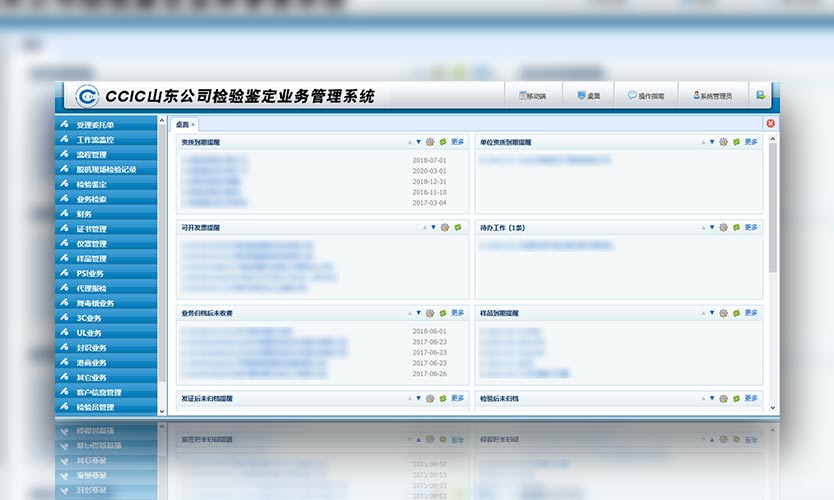Click 更多 in 单位资质到期提醒 panel
This screenshot has width=834, height=500.
tap(751, 142)
